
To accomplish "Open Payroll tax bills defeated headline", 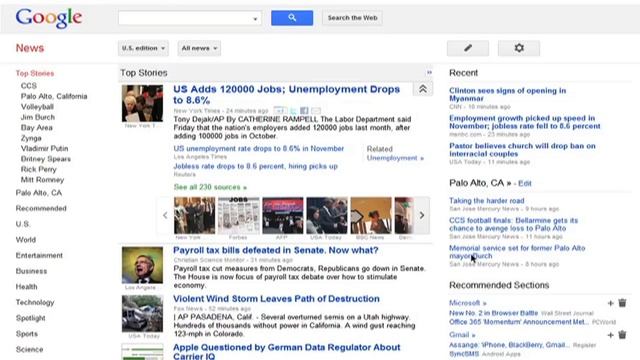I will [276, 250].
